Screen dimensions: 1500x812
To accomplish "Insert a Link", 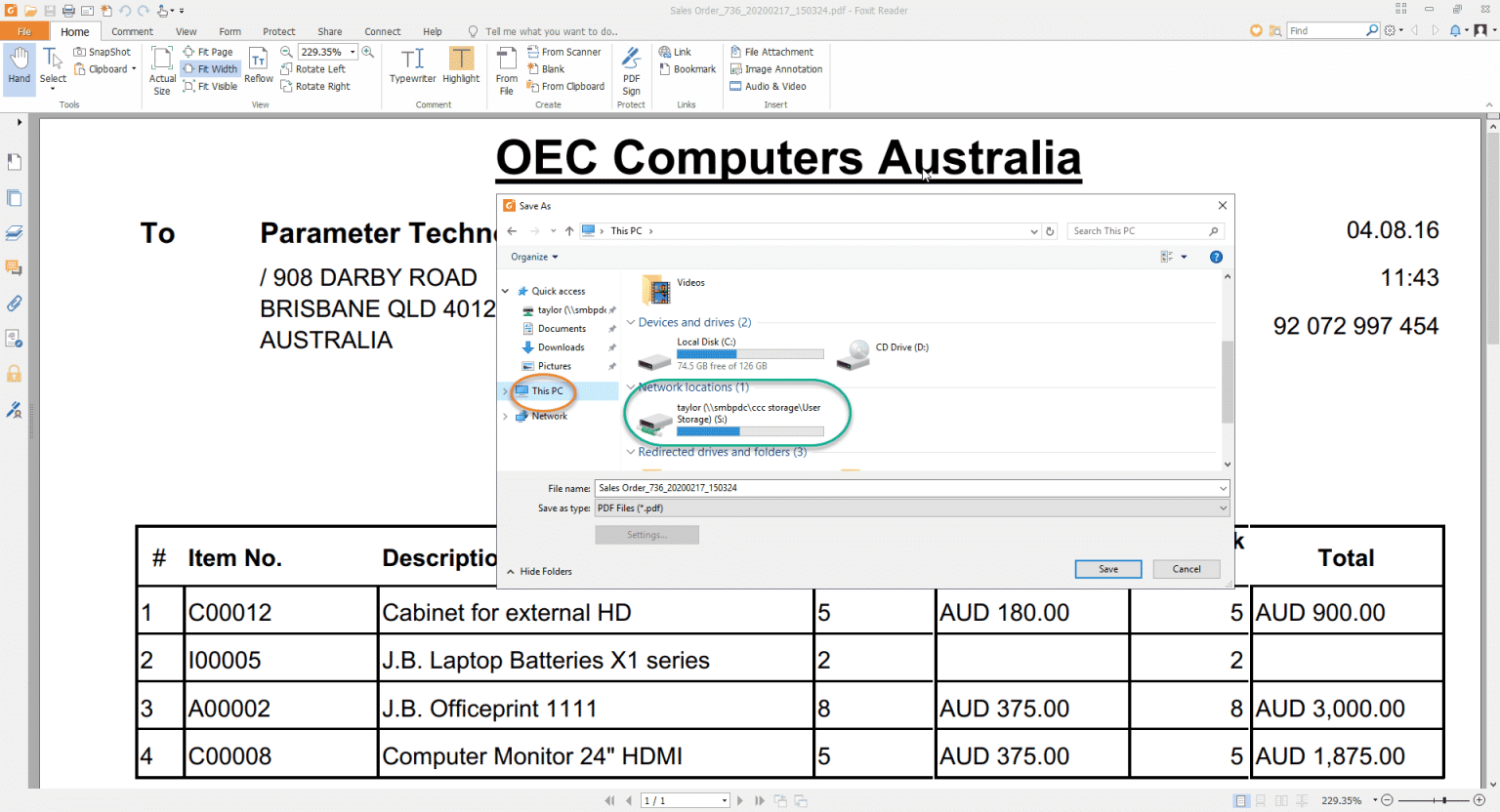I will coord(675,52).
